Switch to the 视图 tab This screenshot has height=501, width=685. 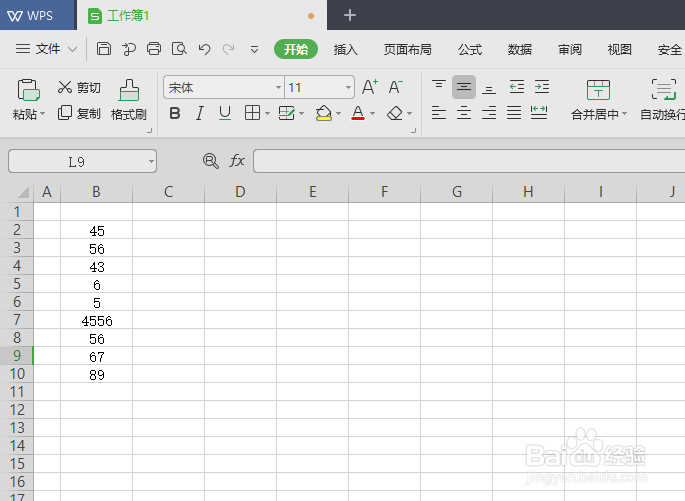tap(619, 49)
